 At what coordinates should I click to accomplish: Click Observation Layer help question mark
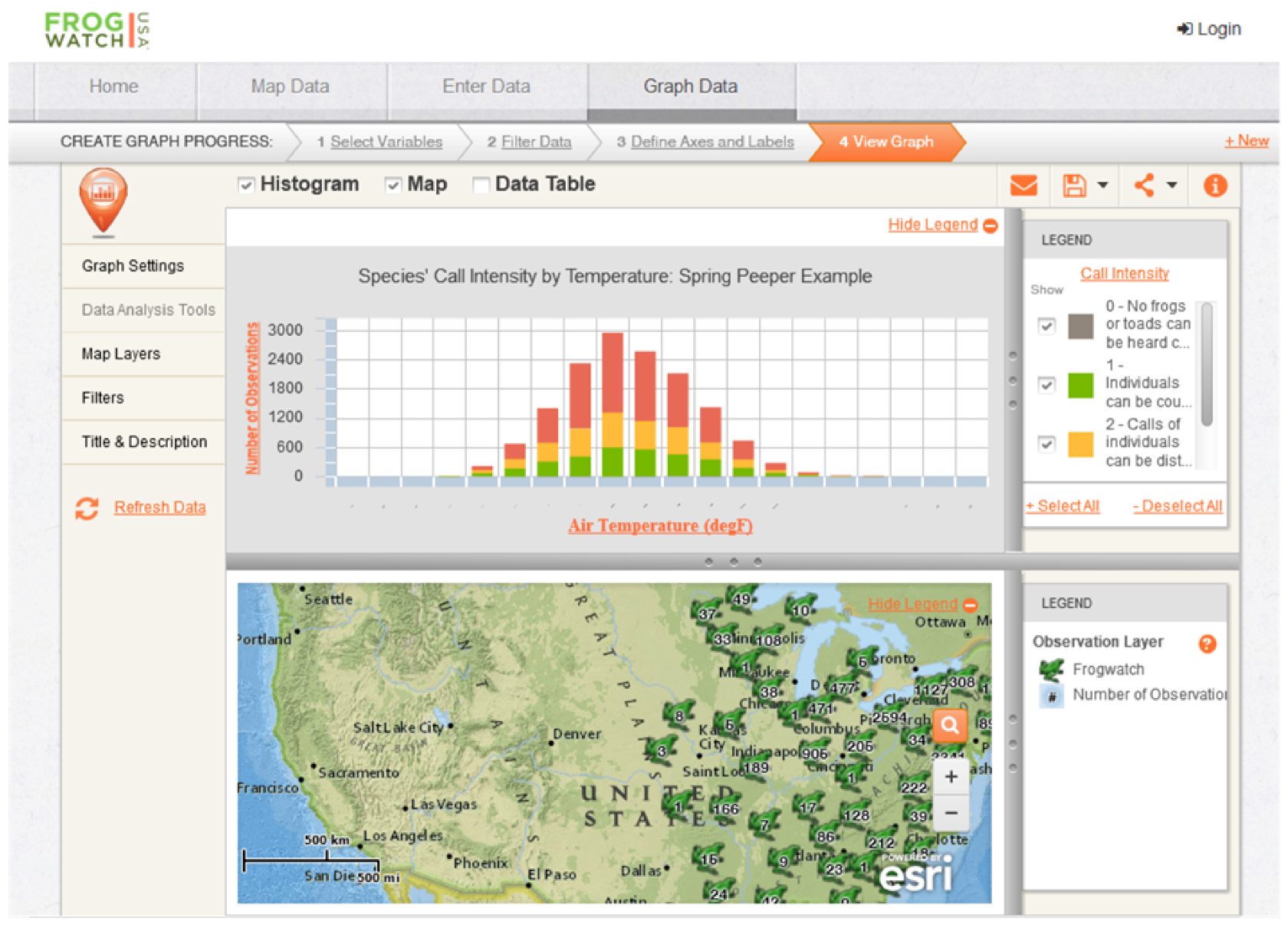tap(1207, 643)
